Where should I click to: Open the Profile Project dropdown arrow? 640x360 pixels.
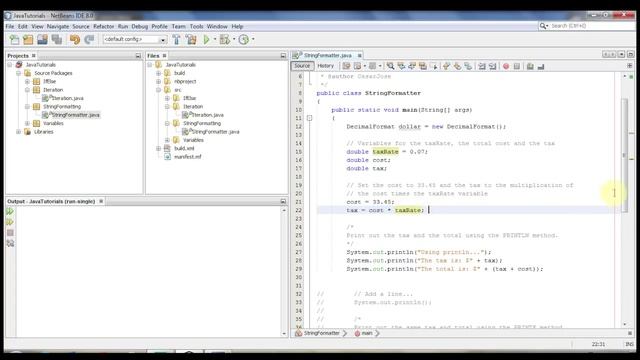253,40
